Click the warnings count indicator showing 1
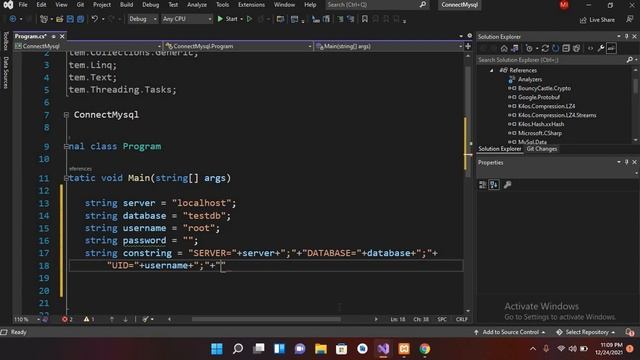 tap(89, 319)
